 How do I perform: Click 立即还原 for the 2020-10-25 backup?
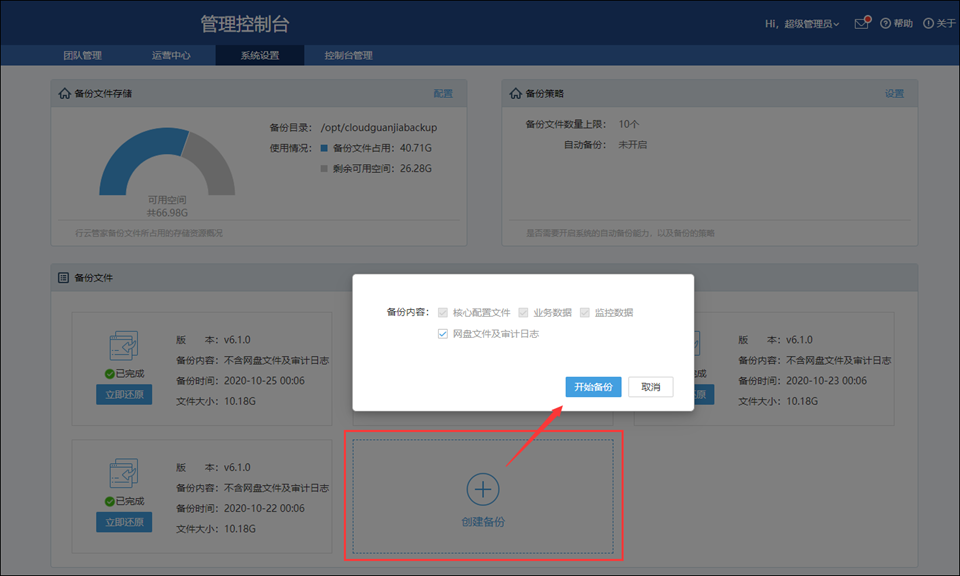pos(124,395)
